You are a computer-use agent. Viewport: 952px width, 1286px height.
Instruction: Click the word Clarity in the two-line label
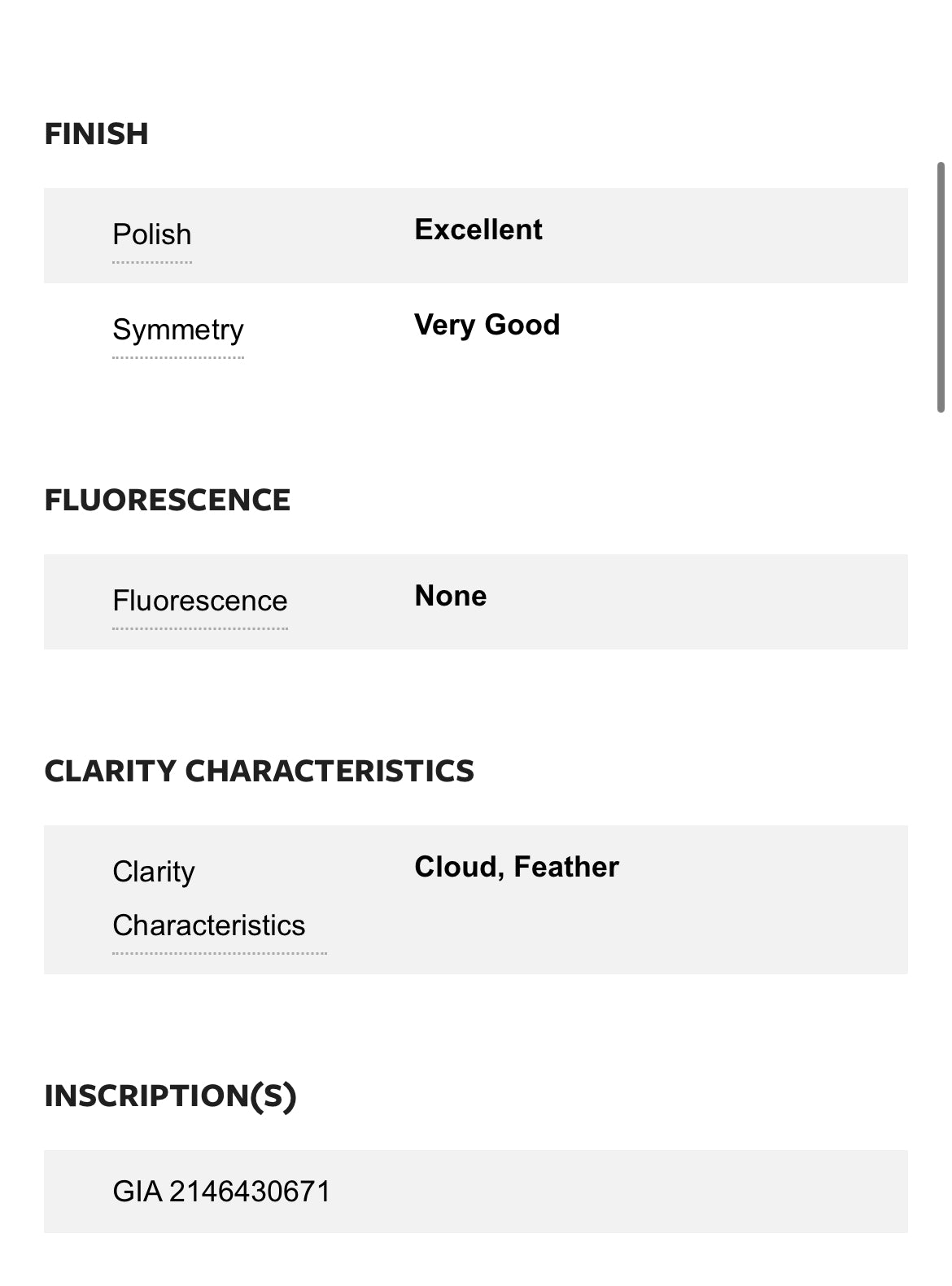point(154,872)
